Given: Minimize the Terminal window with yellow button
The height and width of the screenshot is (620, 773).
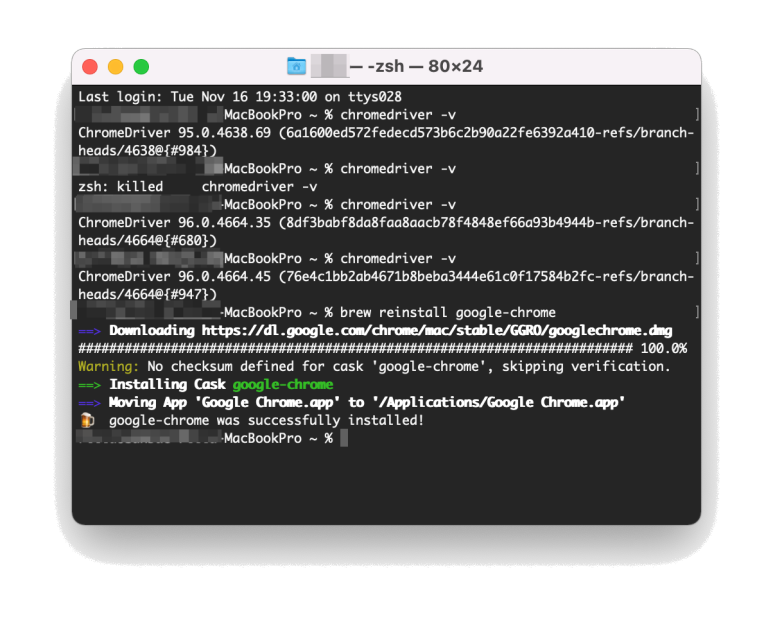Looking at the screenshot, I should tap(115, 67).
